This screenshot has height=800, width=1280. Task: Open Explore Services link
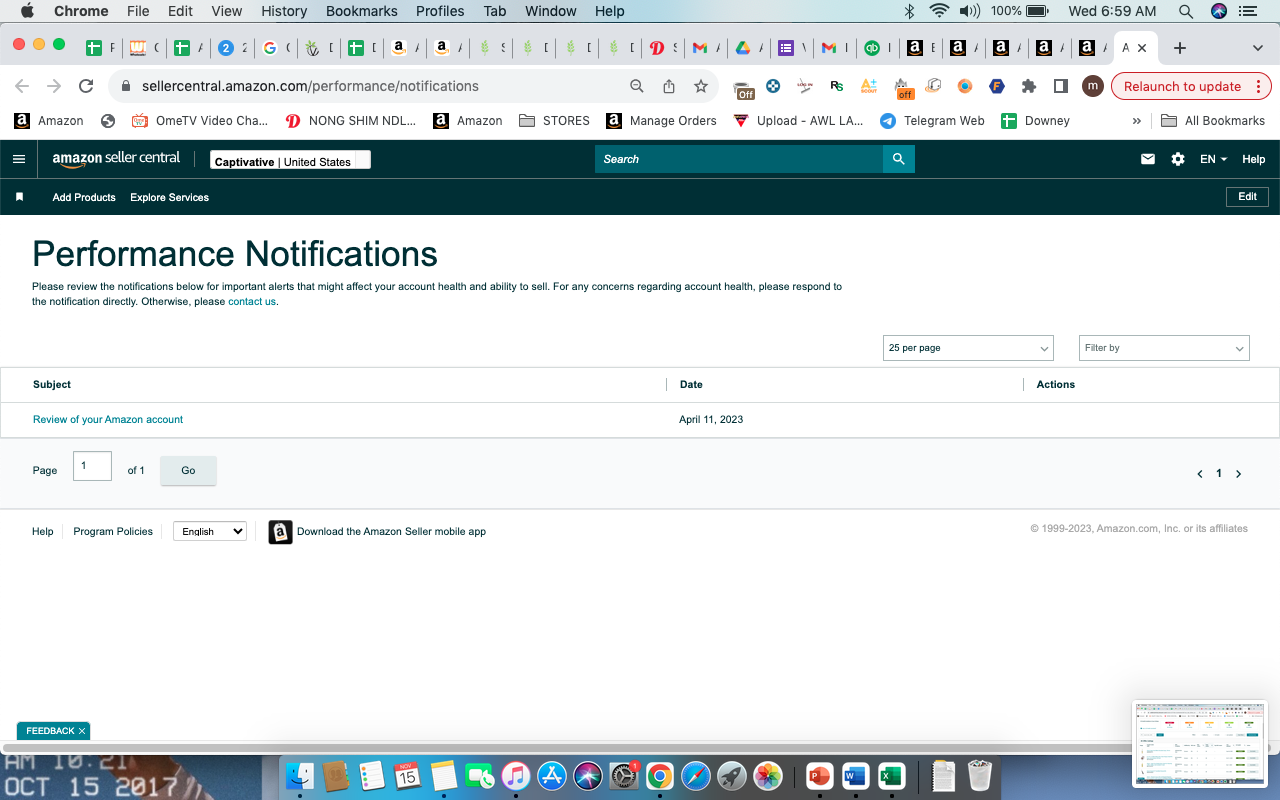[x=169, y=197]
